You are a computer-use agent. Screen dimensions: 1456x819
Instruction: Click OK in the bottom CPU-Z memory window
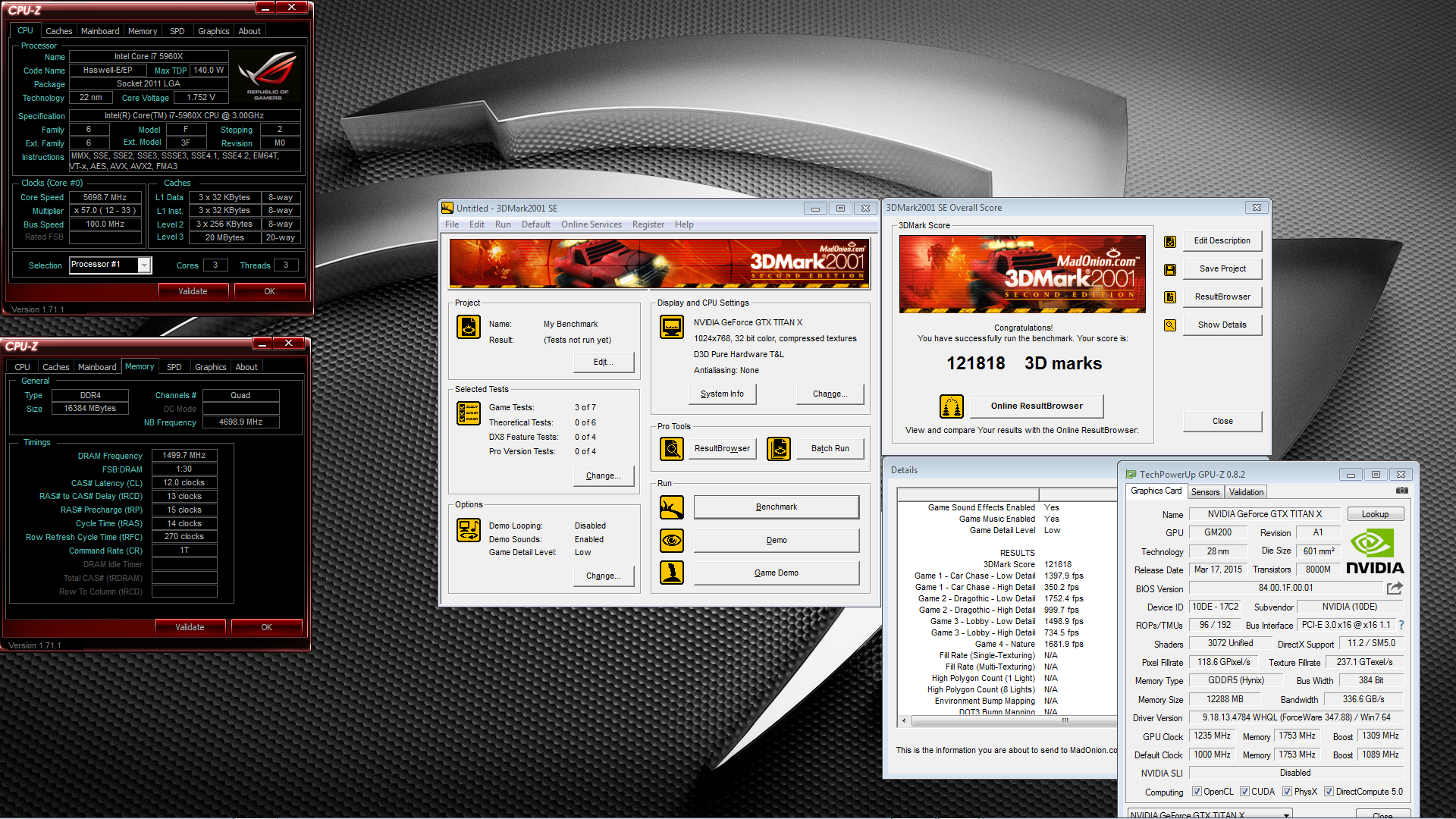tap(266, 627)
